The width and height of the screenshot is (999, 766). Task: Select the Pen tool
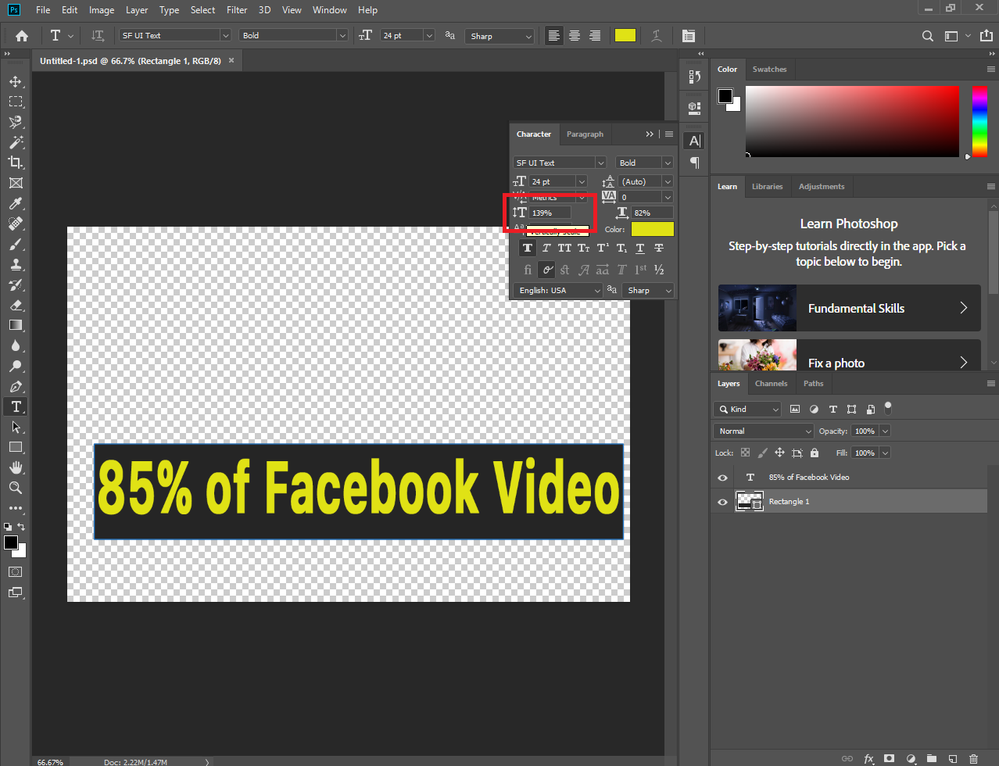click(x=15, y=386)
